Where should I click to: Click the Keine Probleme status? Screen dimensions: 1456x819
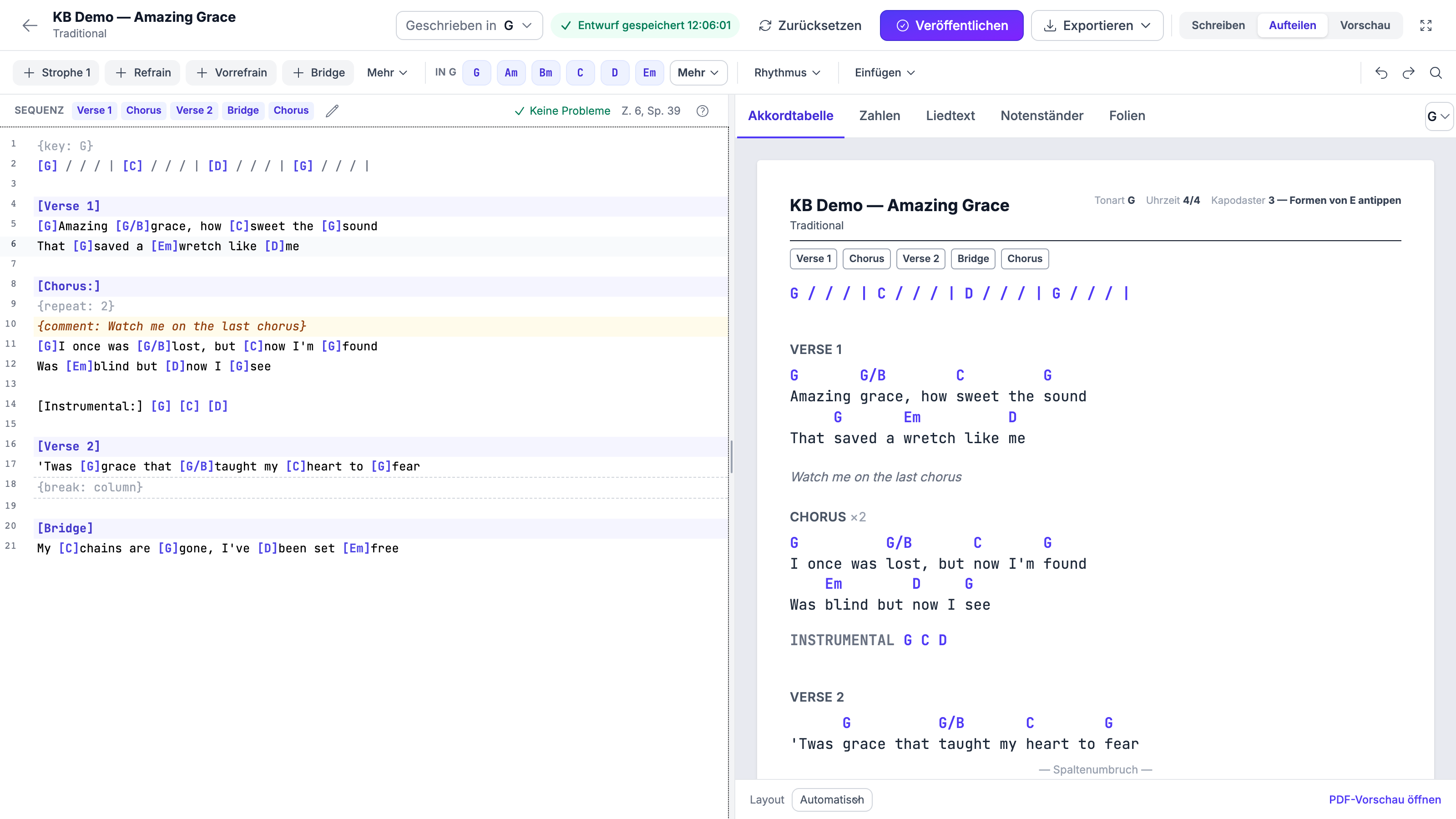(562, 111)
